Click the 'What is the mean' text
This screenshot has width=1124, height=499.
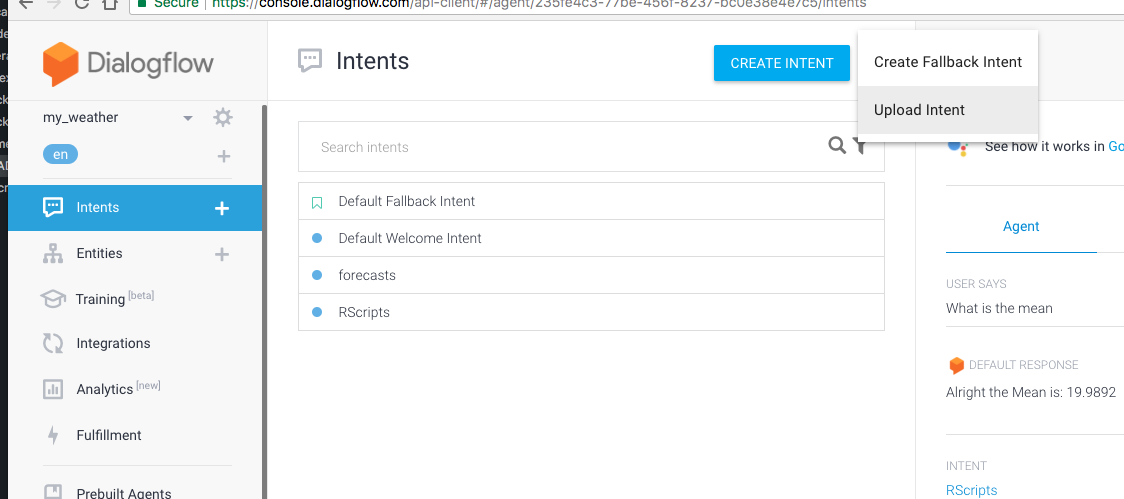point(999,308)
